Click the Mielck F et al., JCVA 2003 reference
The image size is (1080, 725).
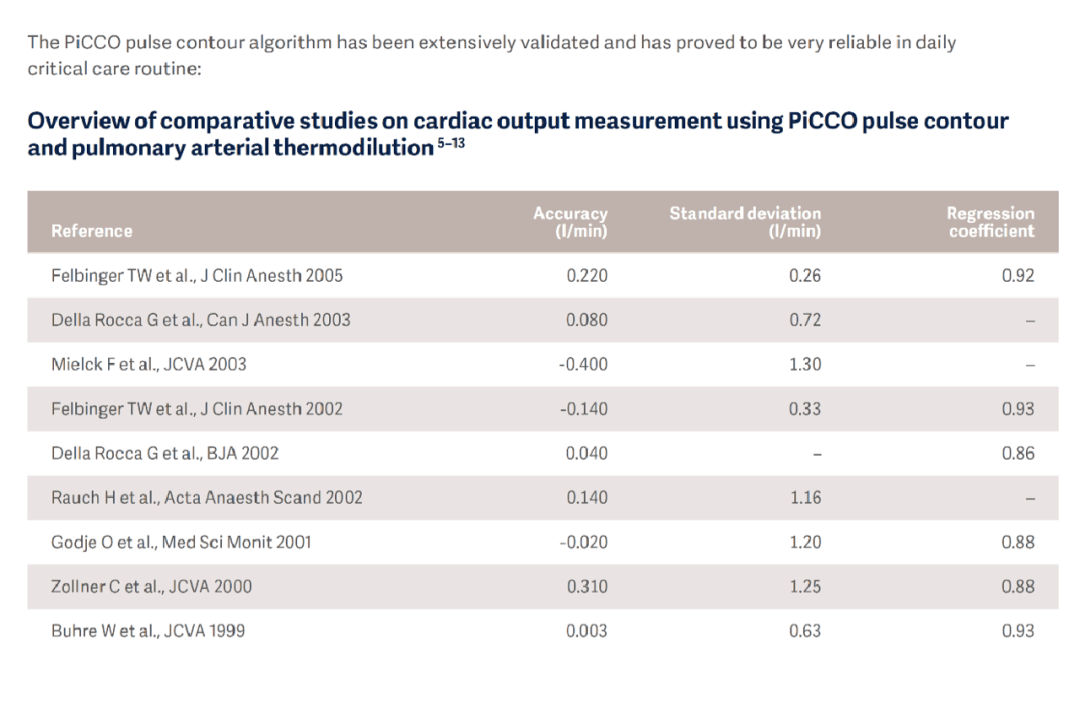(149, 364)
